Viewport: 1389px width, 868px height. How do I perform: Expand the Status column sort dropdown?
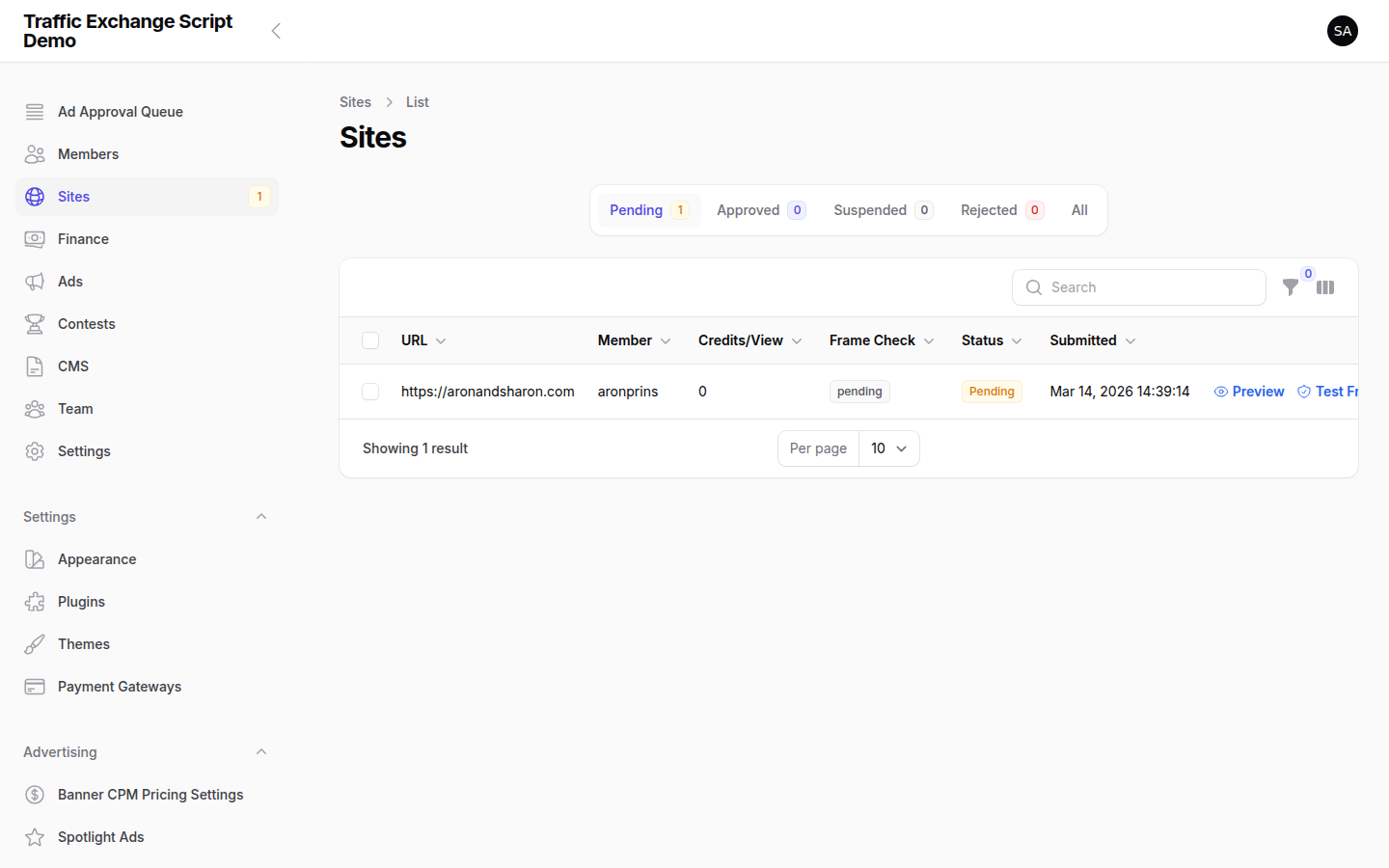1018,340
